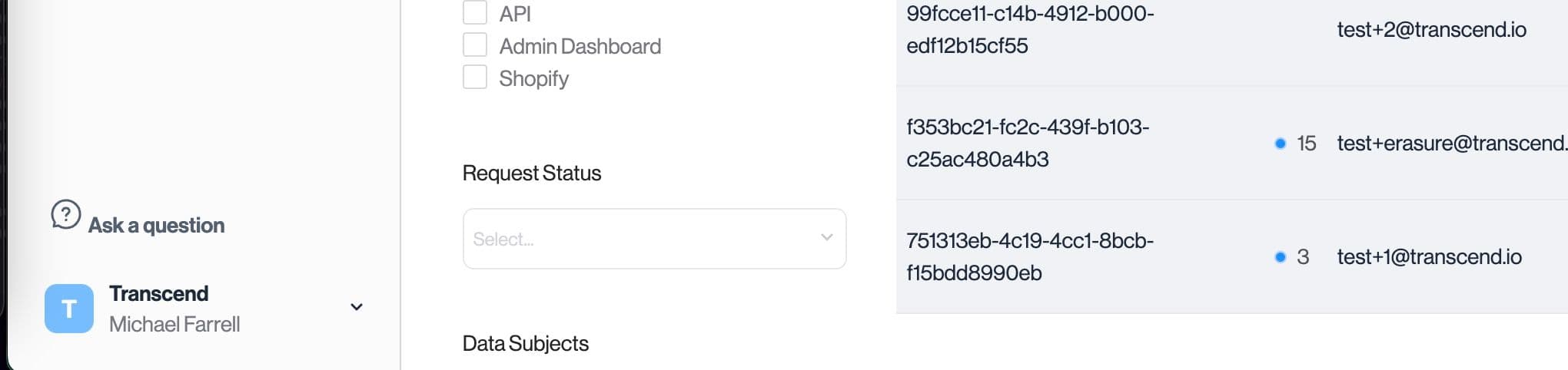
Task: Click the blue dot beside count 3
Action: click(x=1280, y=257)
